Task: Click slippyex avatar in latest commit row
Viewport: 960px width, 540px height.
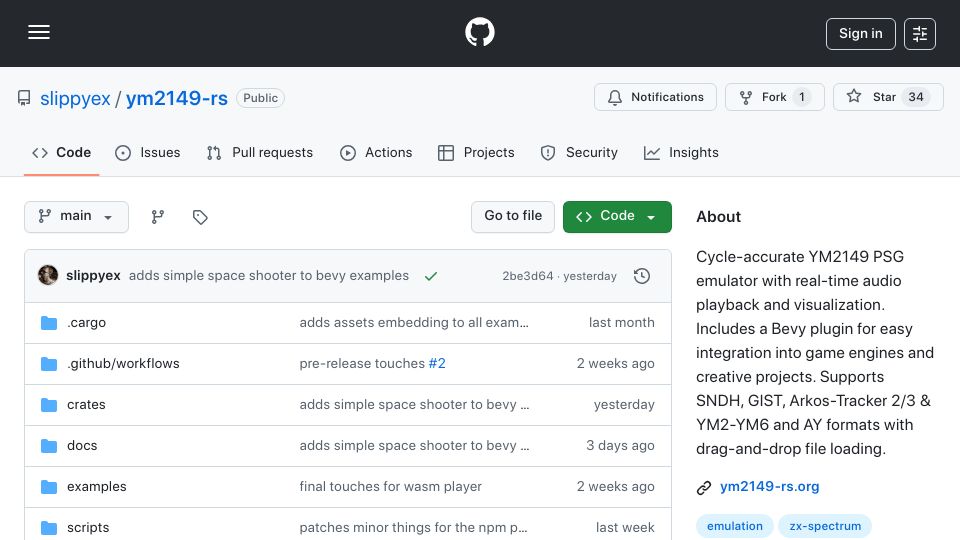Action: tap(48, 276)
